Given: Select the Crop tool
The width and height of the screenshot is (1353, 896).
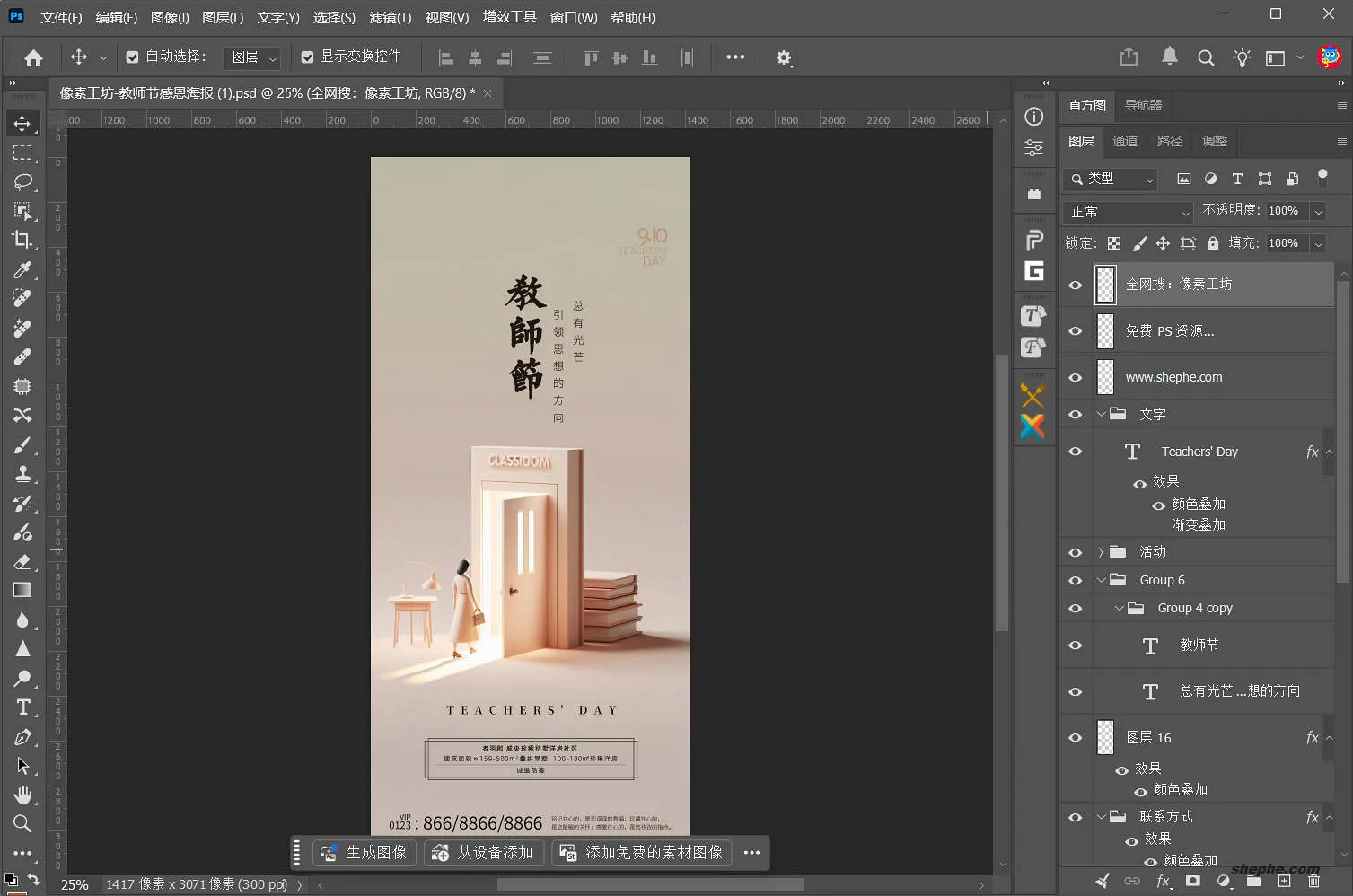Looking at the screenshot, I should pyautogui.click(x=22, y=240).
